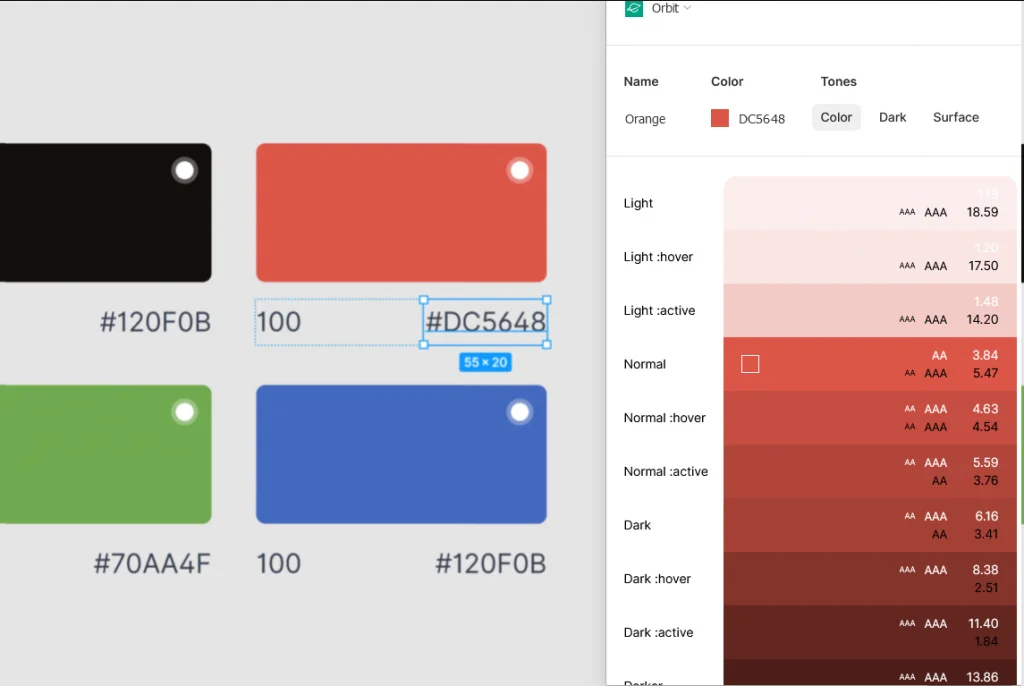The height and width of the screenshot is (686, 1024).
Task: Open the Orbit dropdown chevron
Action: [x=687, y=8]
